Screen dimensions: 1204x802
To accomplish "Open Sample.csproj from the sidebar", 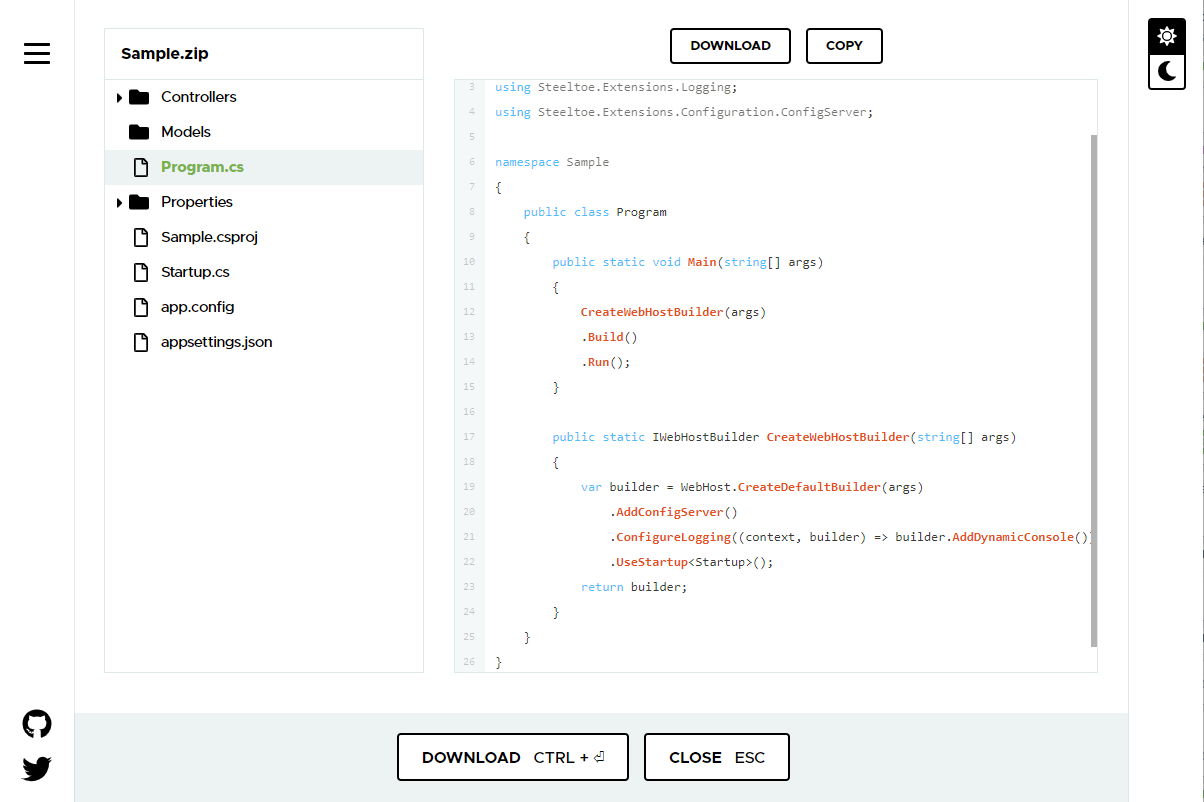I will (208, 236).
